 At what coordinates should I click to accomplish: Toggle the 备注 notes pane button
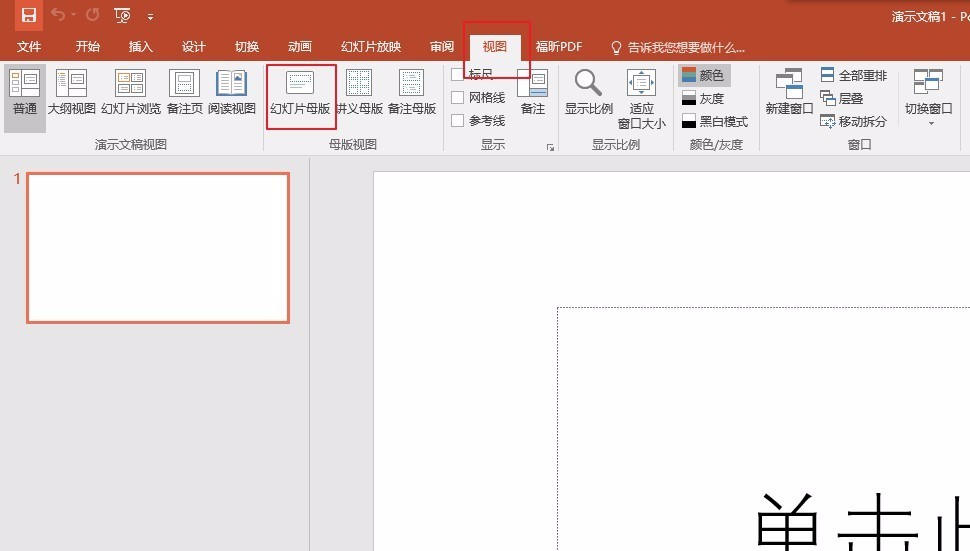tap(533, 93)
